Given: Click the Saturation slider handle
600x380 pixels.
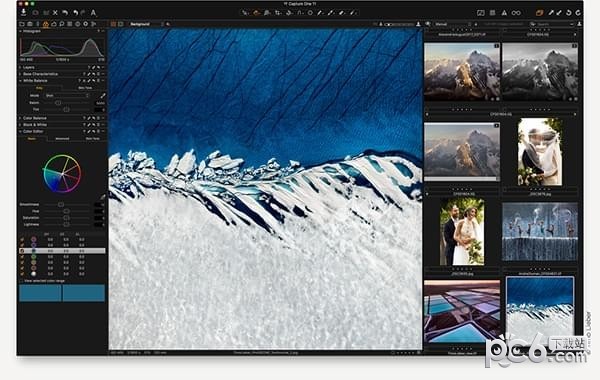Looking at the screenshot, I should tap(67, 218).
